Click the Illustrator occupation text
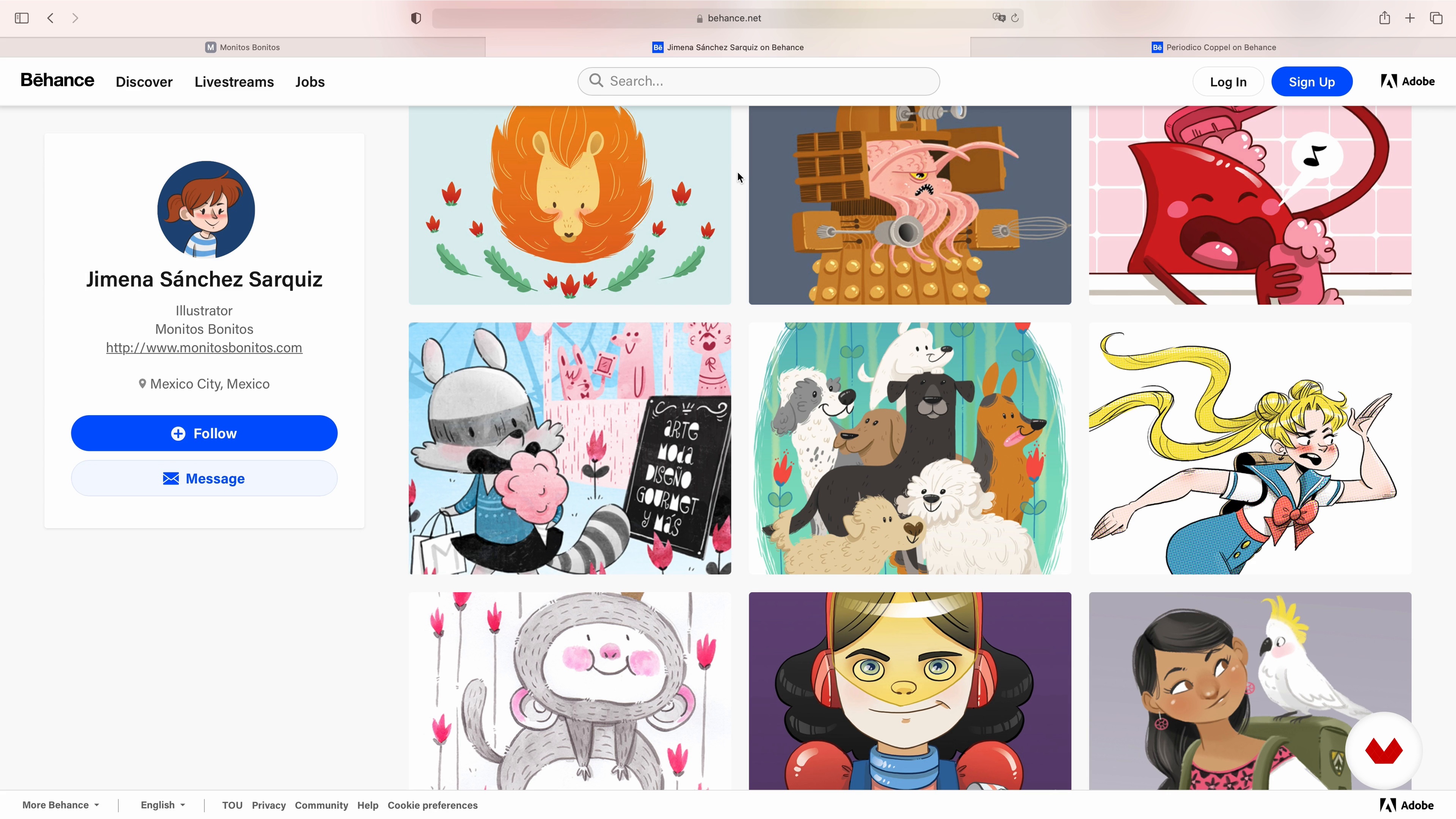The image size is (1456, 819). click(204, 311)
